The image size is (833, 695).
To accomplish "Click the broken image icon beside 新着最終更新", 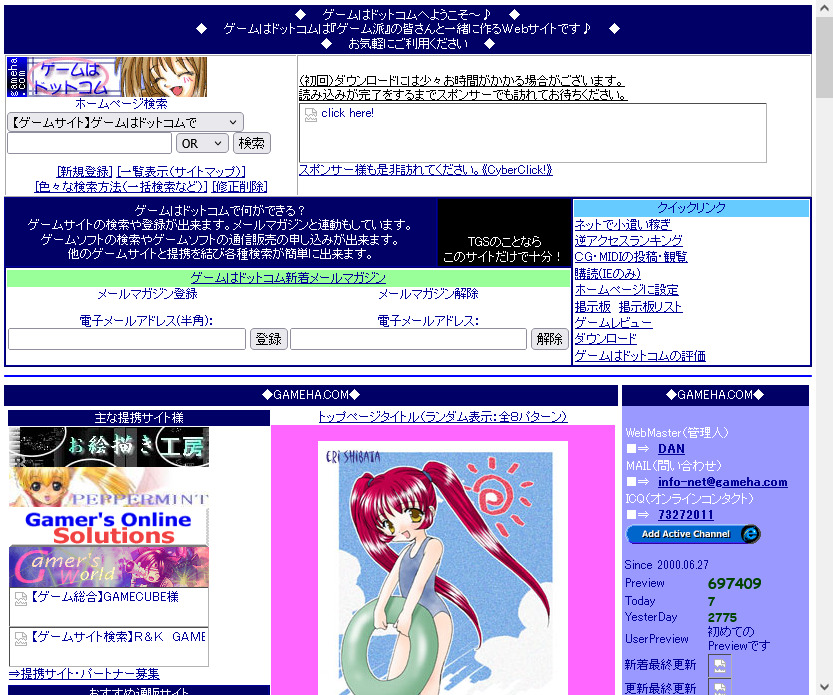I will (720, 666).
